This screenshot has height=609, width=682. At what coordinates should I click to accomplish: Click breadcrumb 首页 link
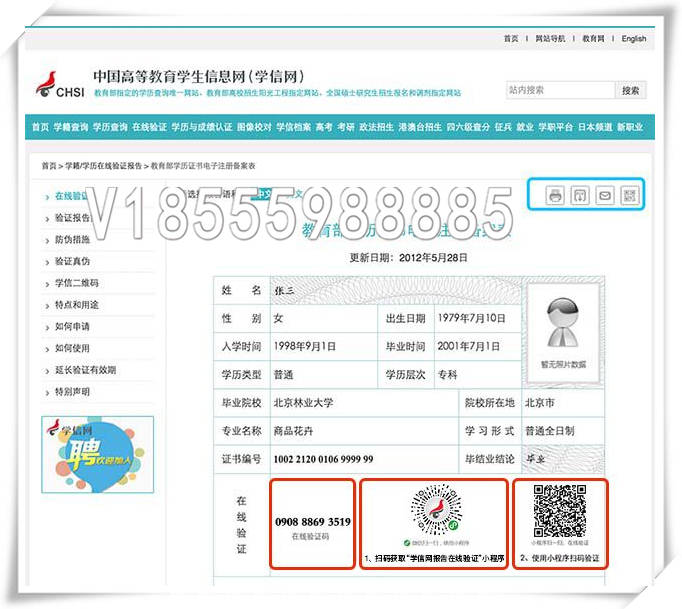[x=49, y=166]
